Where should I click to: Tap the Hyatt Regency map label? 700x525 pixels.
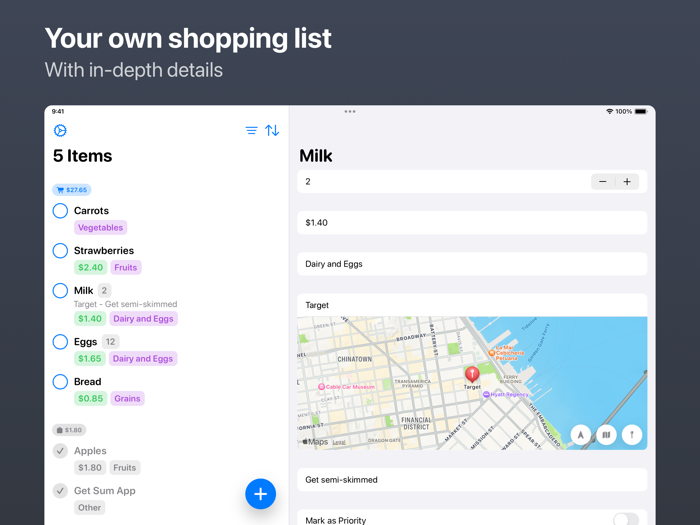pos(506,395)
